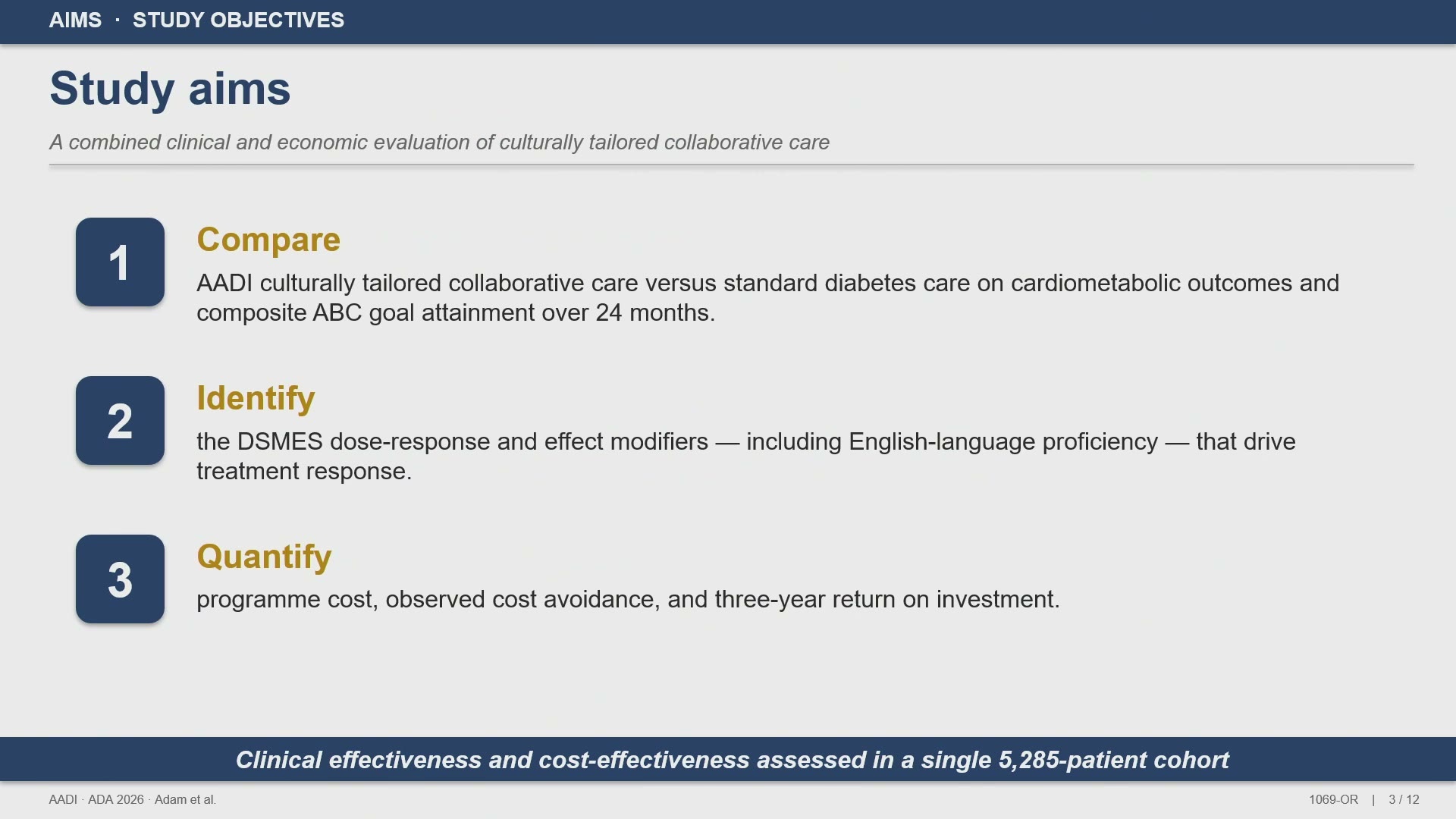Click the DSMES dose-response description text
1456x819 pixels.
tap(745, 457)
